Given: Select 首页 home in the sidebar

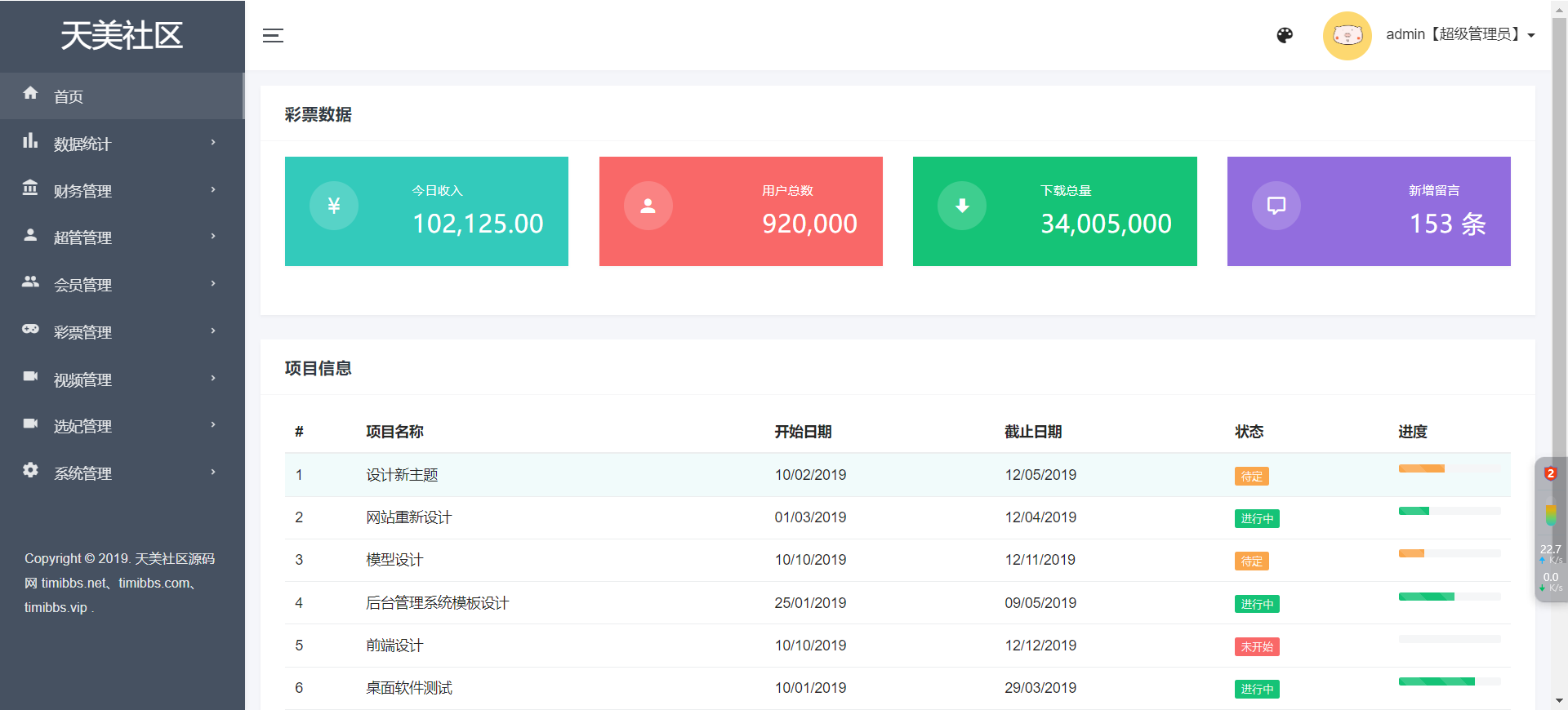Looking at the screenshot, I should 69,97.
